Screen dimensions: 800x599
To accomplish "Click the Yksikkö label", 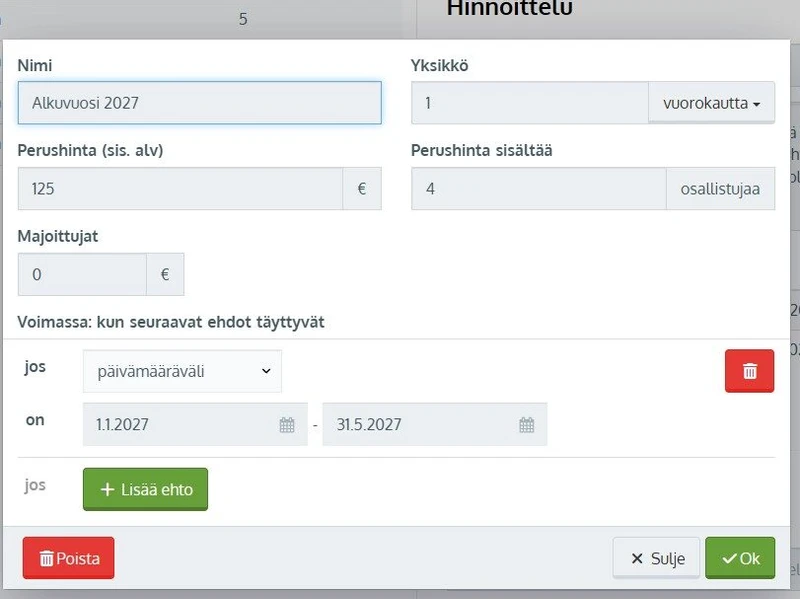I will click(x=439, y=65).
